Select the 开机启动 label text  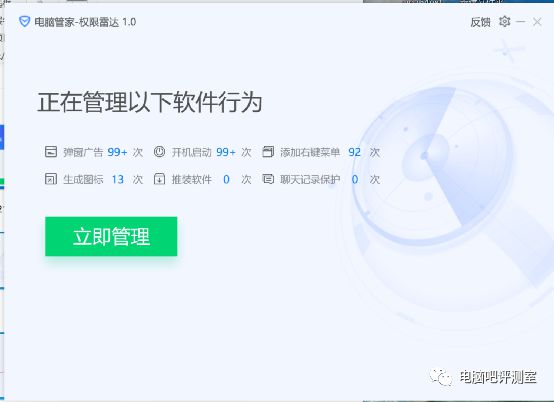pyautogui.click(x=191, y=152)
